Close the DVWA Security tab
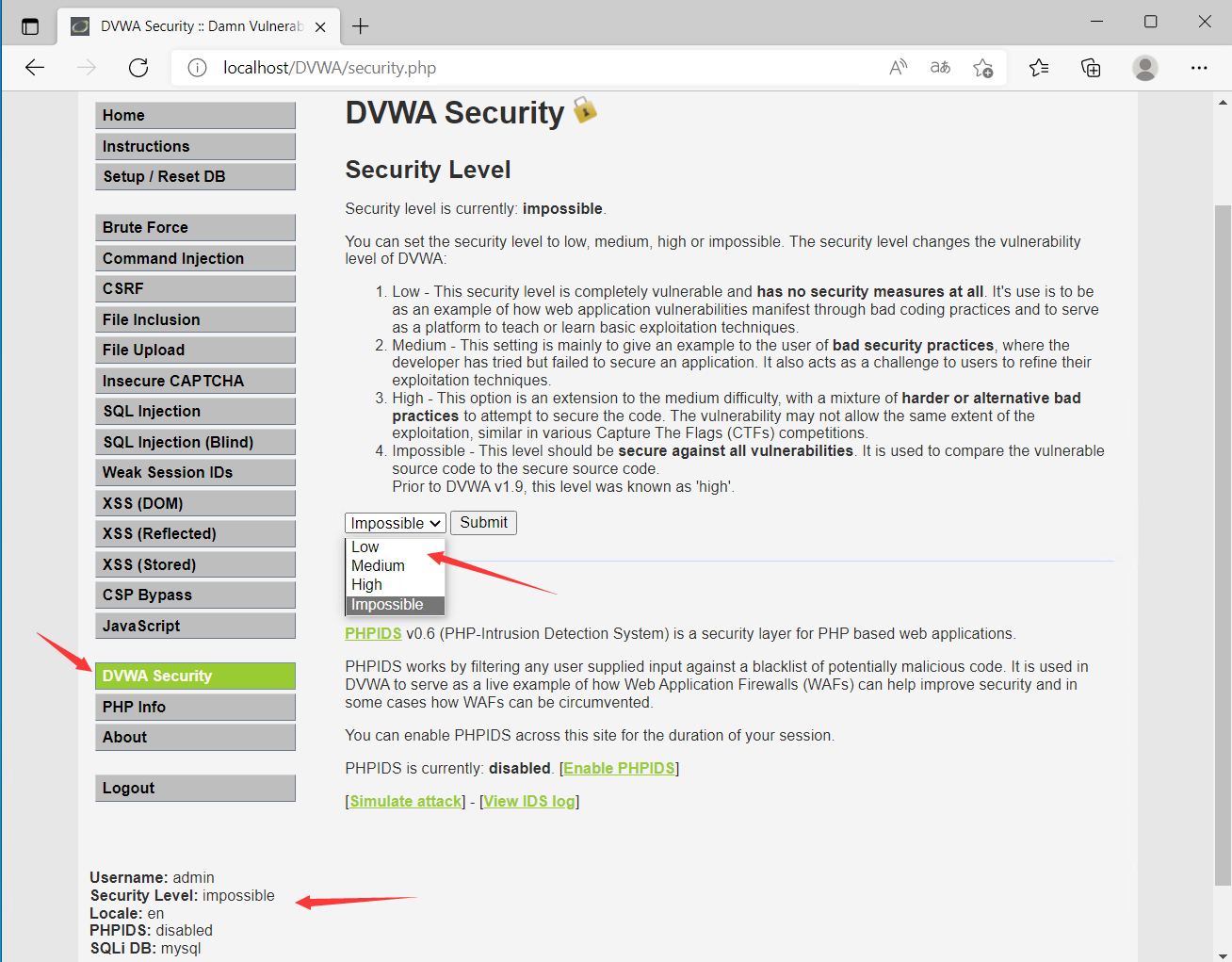This screenshot has width=1232, height=962. coord(320,26)
